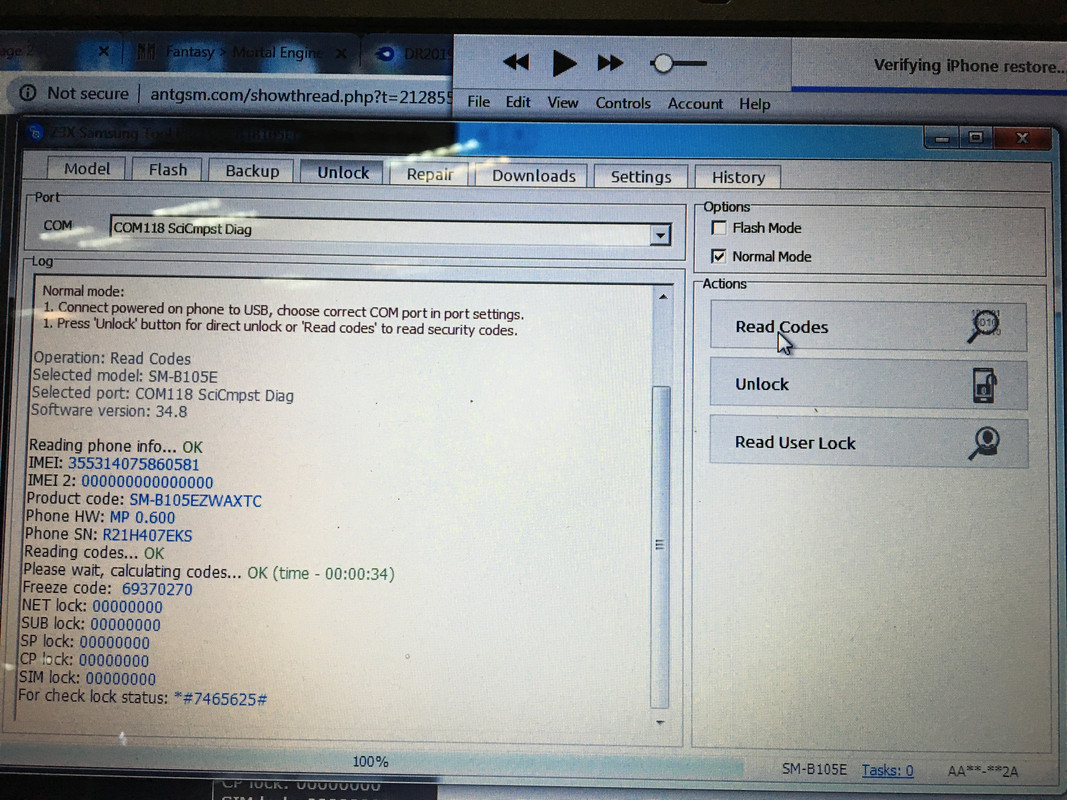Viewport: 1067px width, 800px height.
Task: Click the iTunes rewind button
Action: [516, 63]
